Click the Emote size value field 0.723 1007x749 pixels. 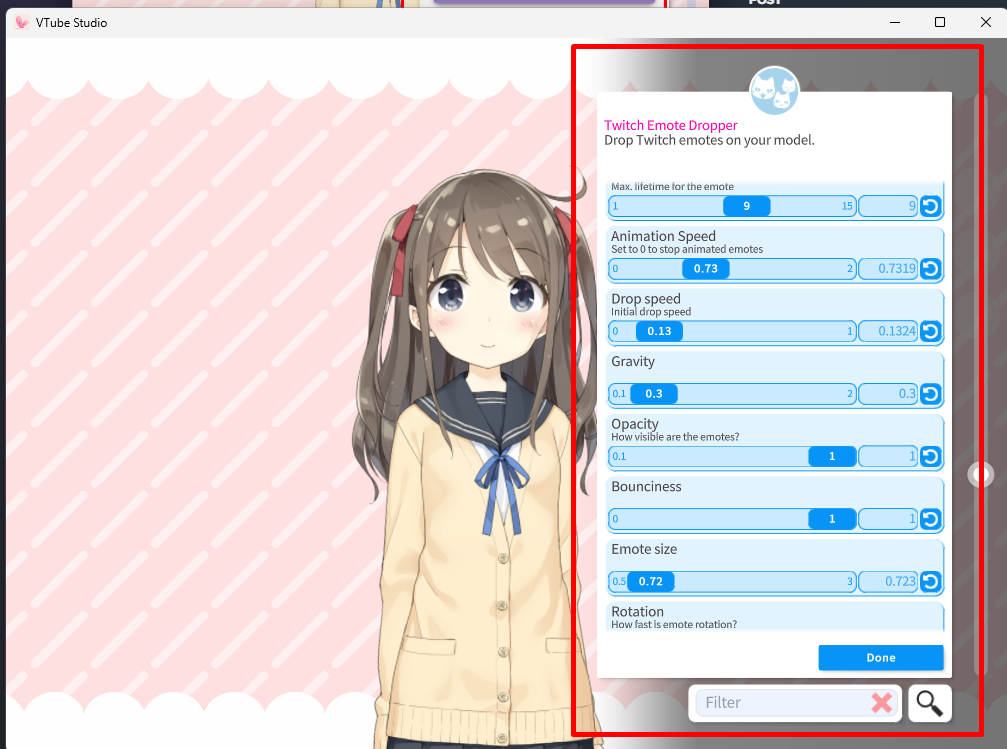pyautogui.click(x=888, y=581)
